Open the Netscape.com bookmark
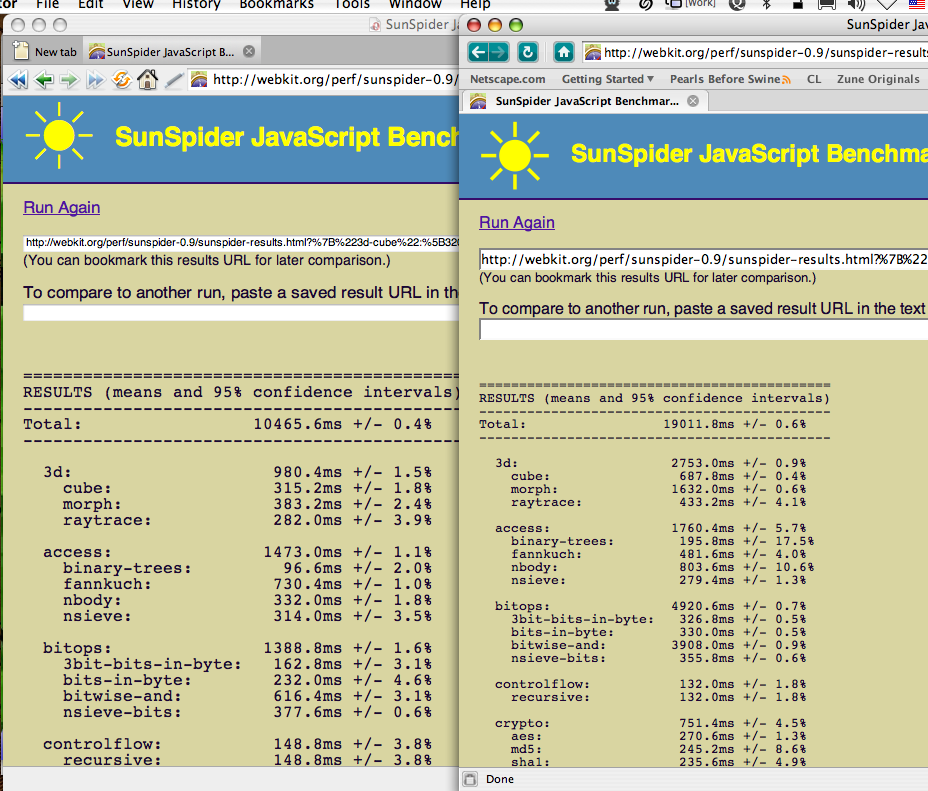Viewport: 928px width, 791px height. point(507,79)
